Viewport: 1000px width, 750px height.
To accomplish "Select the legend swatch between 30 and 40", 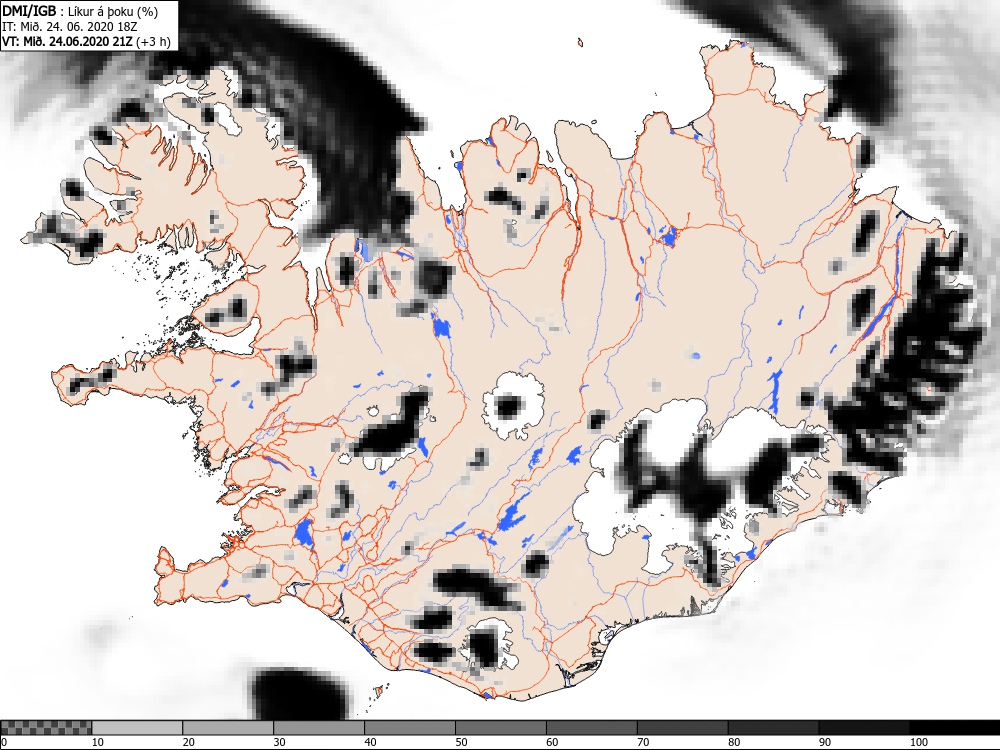I will [319, 728].
